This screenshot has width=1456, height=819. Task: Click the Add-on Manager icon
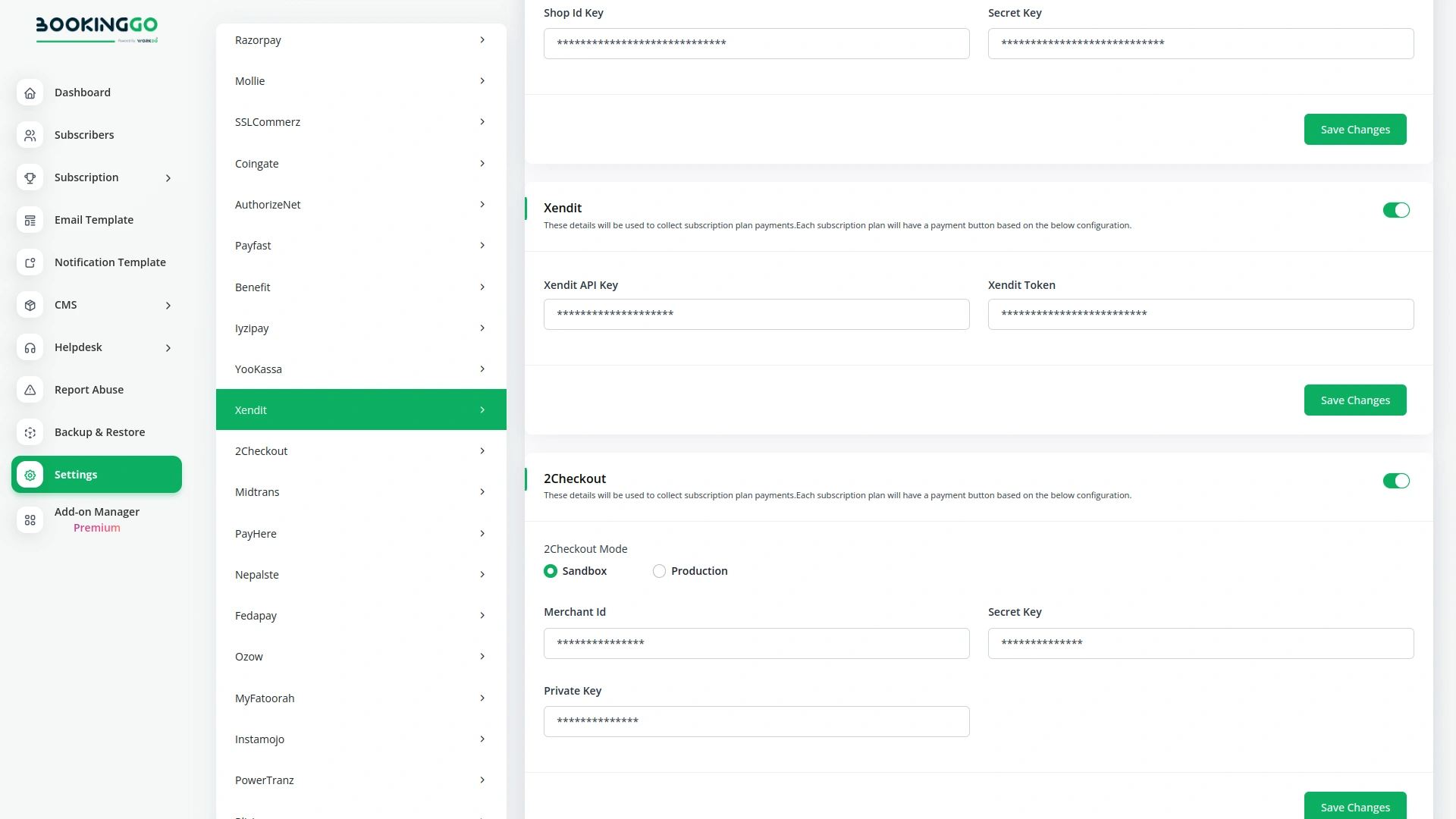pyautogui.click(x=30, y=520)
